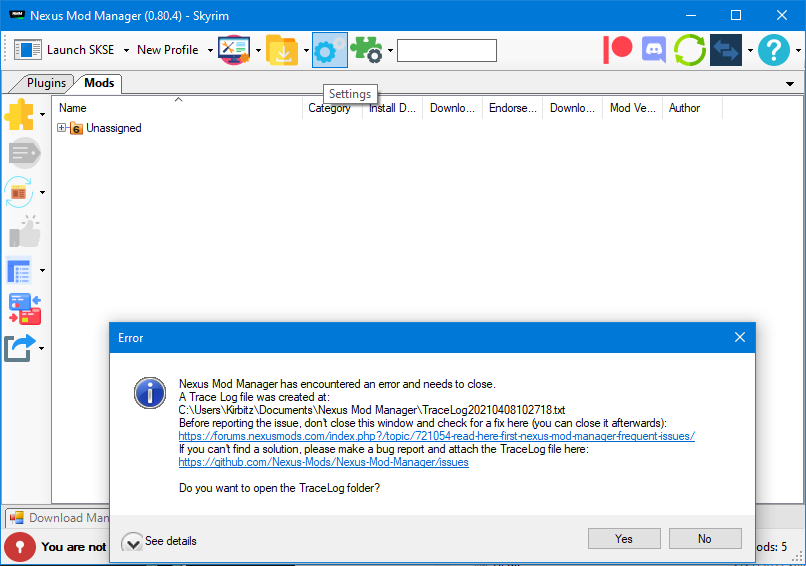The height and width of the screenshot is (566, 806).
Task: Open the nexusmods forum frequent issues link
Action: tap(436, 436)
